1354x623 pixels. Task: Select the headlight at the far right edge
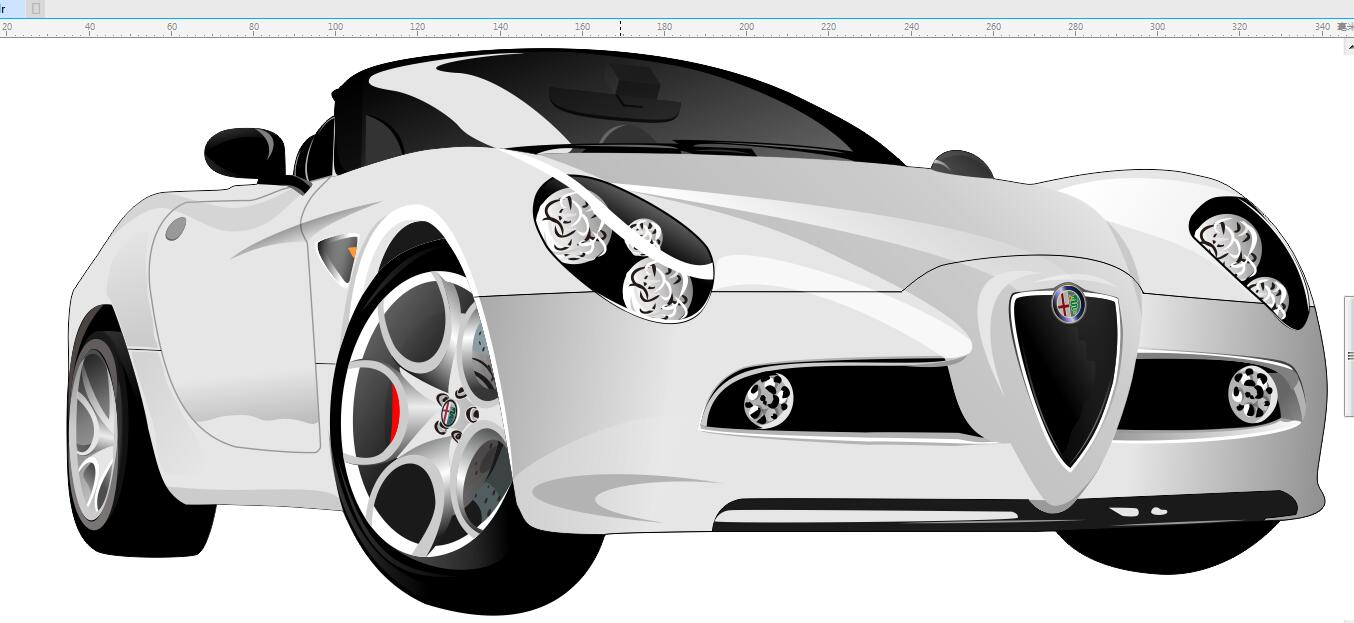[1250, 260]
